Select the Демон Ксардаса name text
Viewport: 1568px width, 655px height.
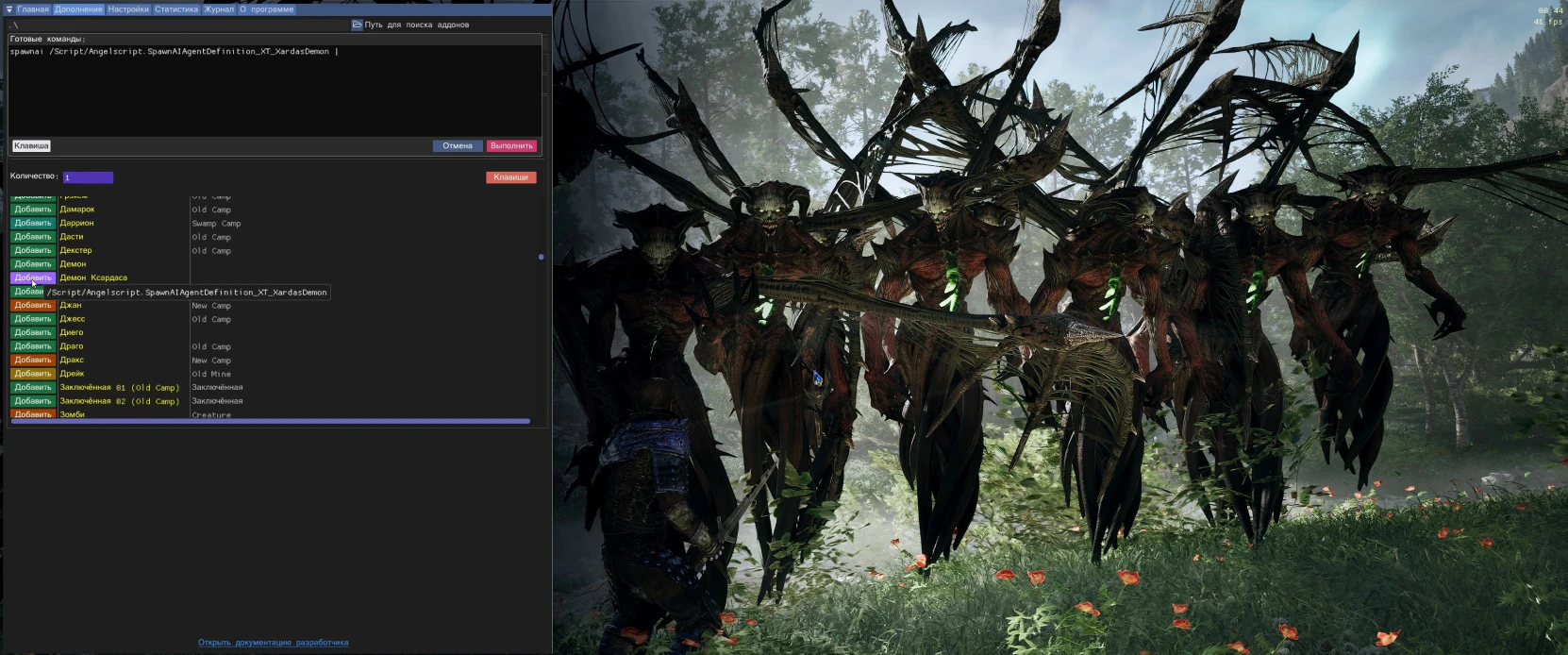click(93, 277)
